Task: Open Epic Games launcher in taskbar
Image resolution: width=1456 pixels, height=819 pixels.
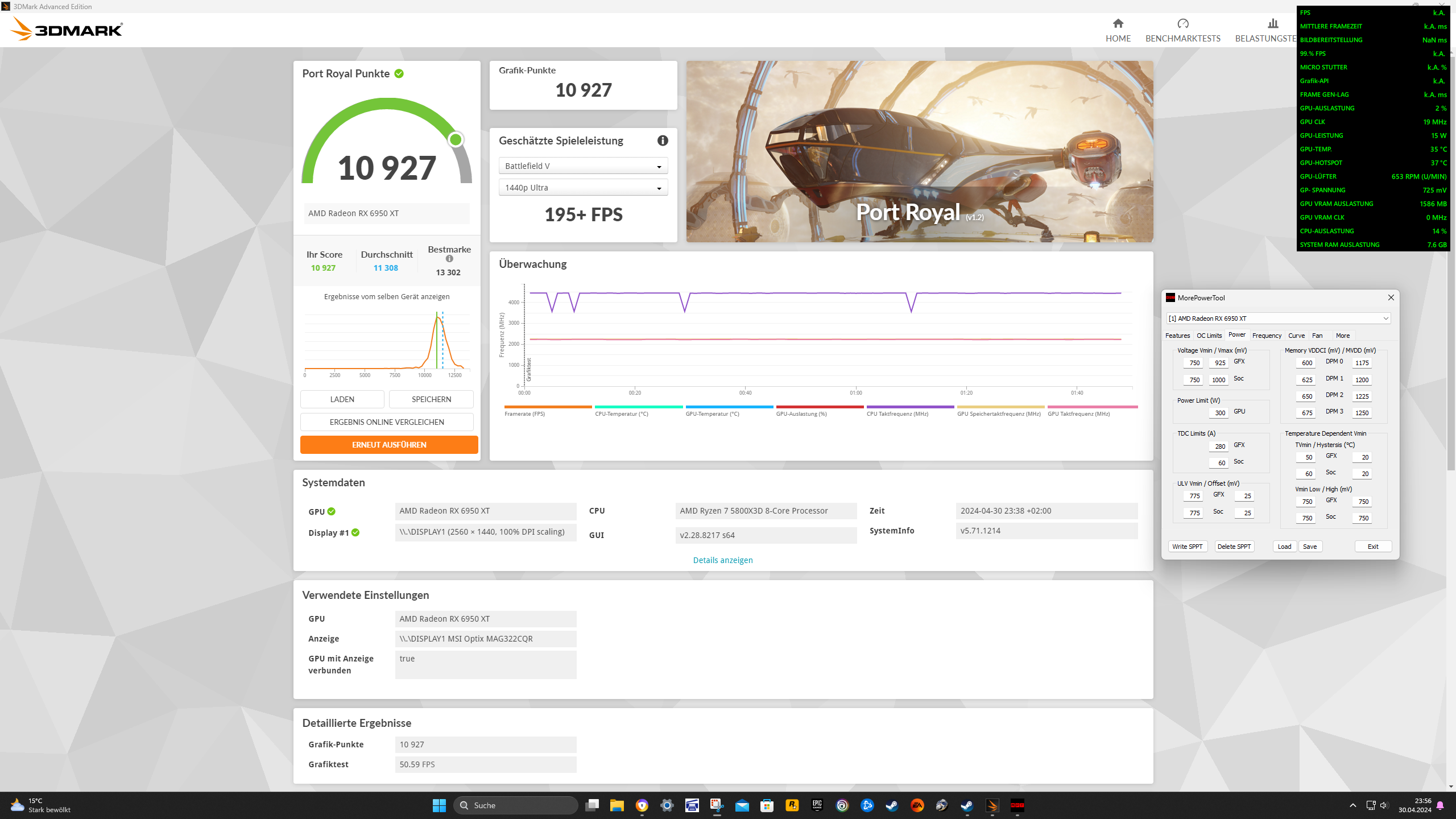Action: [x=817, y=805]
